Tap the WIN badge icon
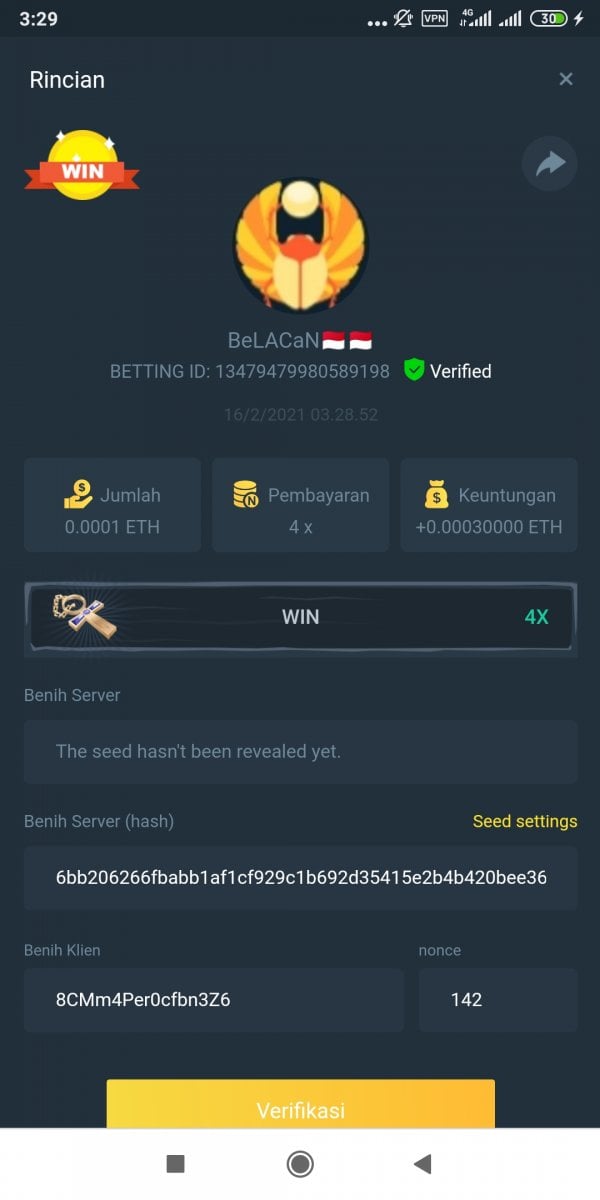The image size is (600, 1200). coord(82,165)
